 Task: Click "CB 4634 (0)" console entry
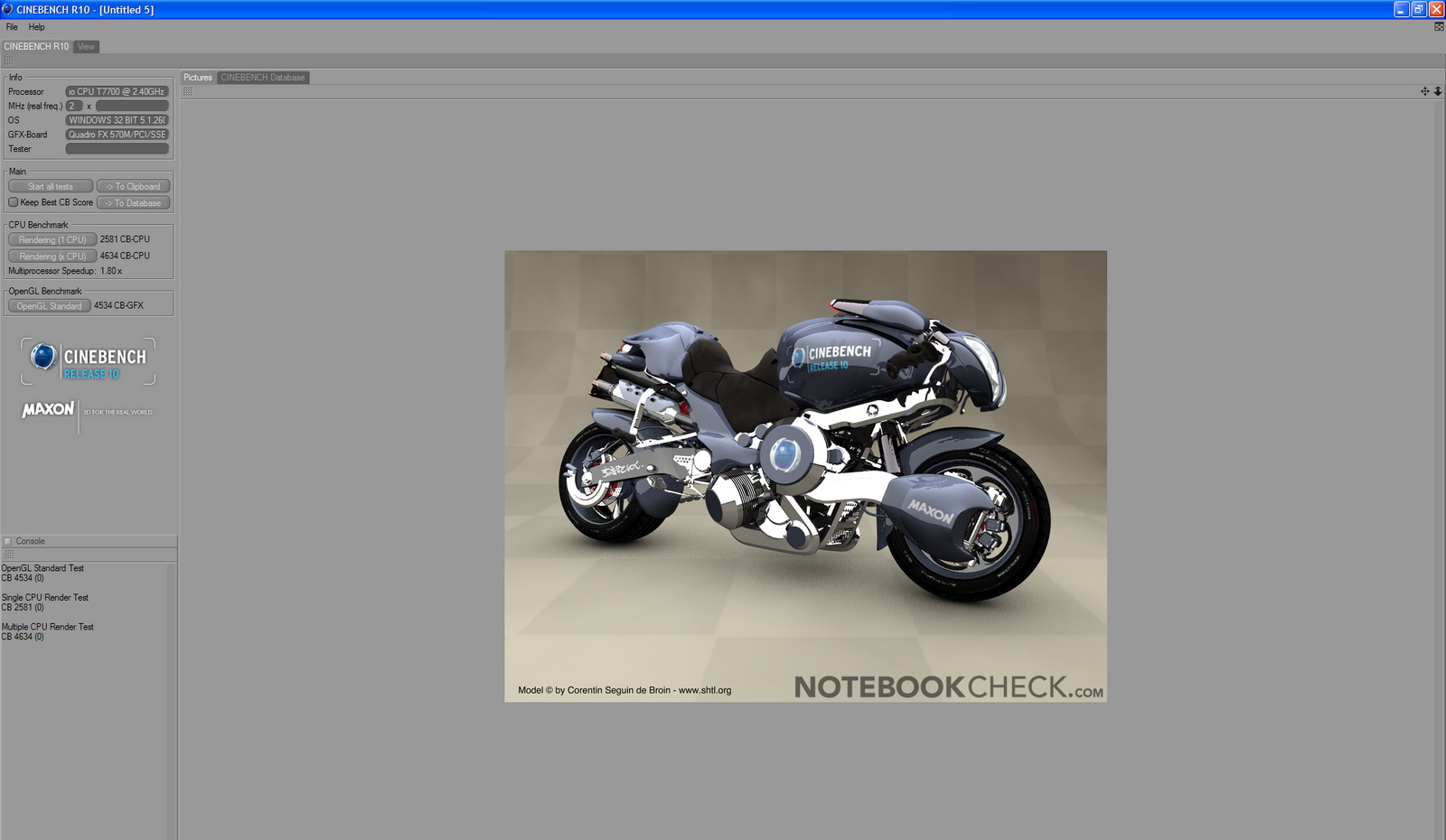(23, 637)
